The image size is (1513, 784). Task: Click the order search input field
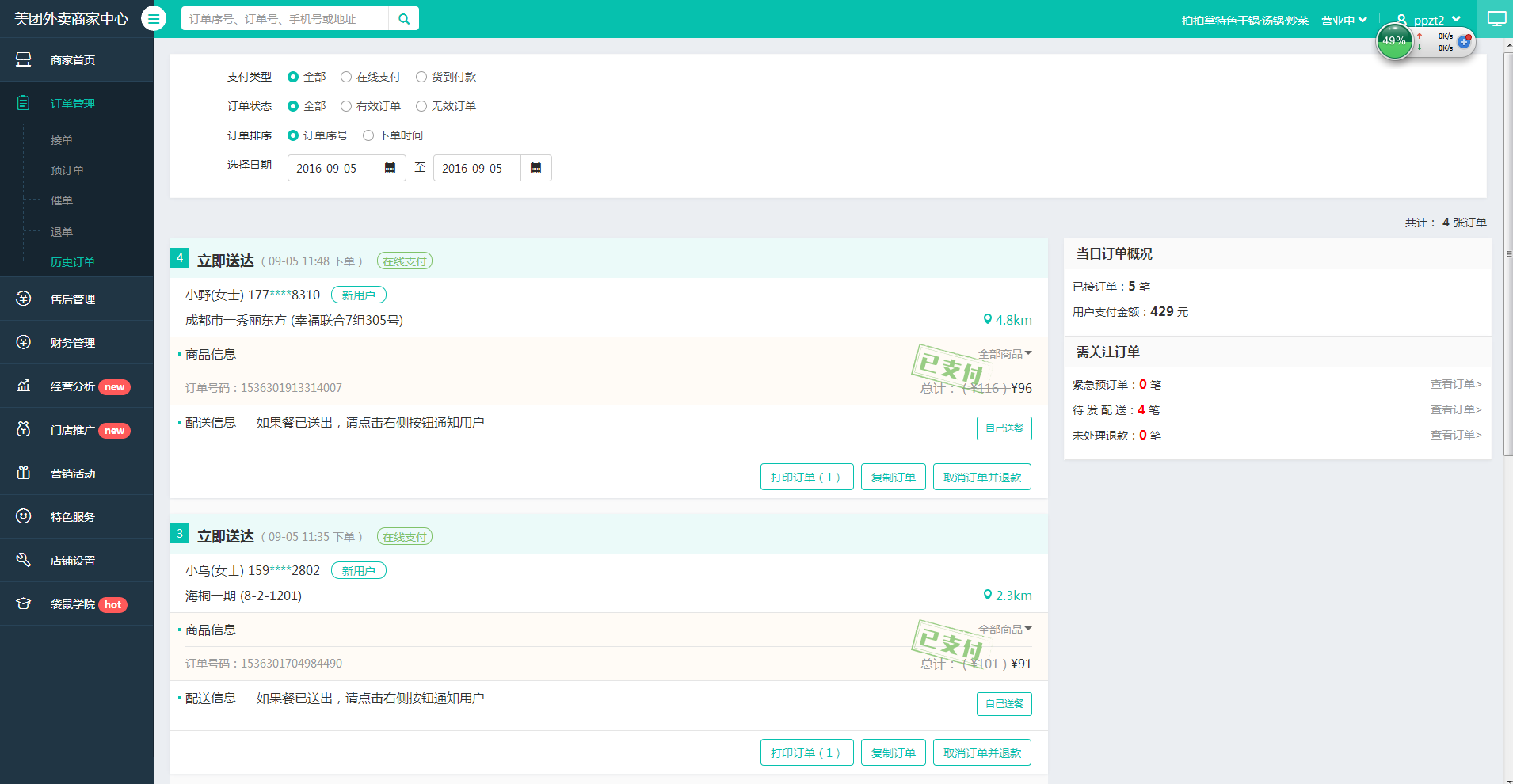(x=285, y=19)
